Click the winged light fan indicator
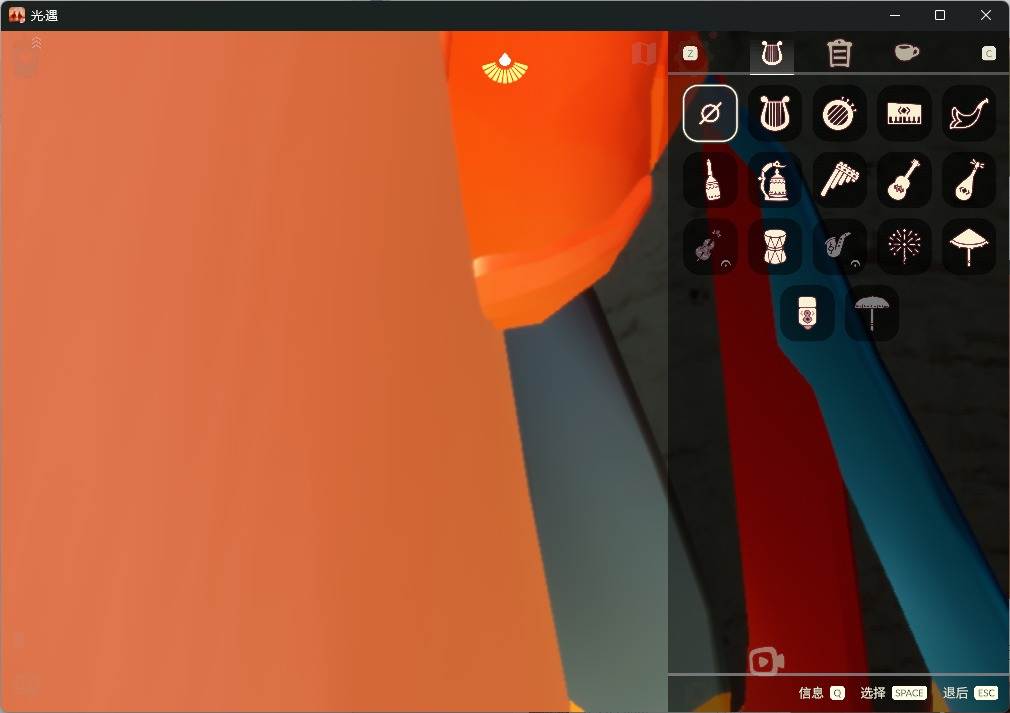 tap(505, 68)
